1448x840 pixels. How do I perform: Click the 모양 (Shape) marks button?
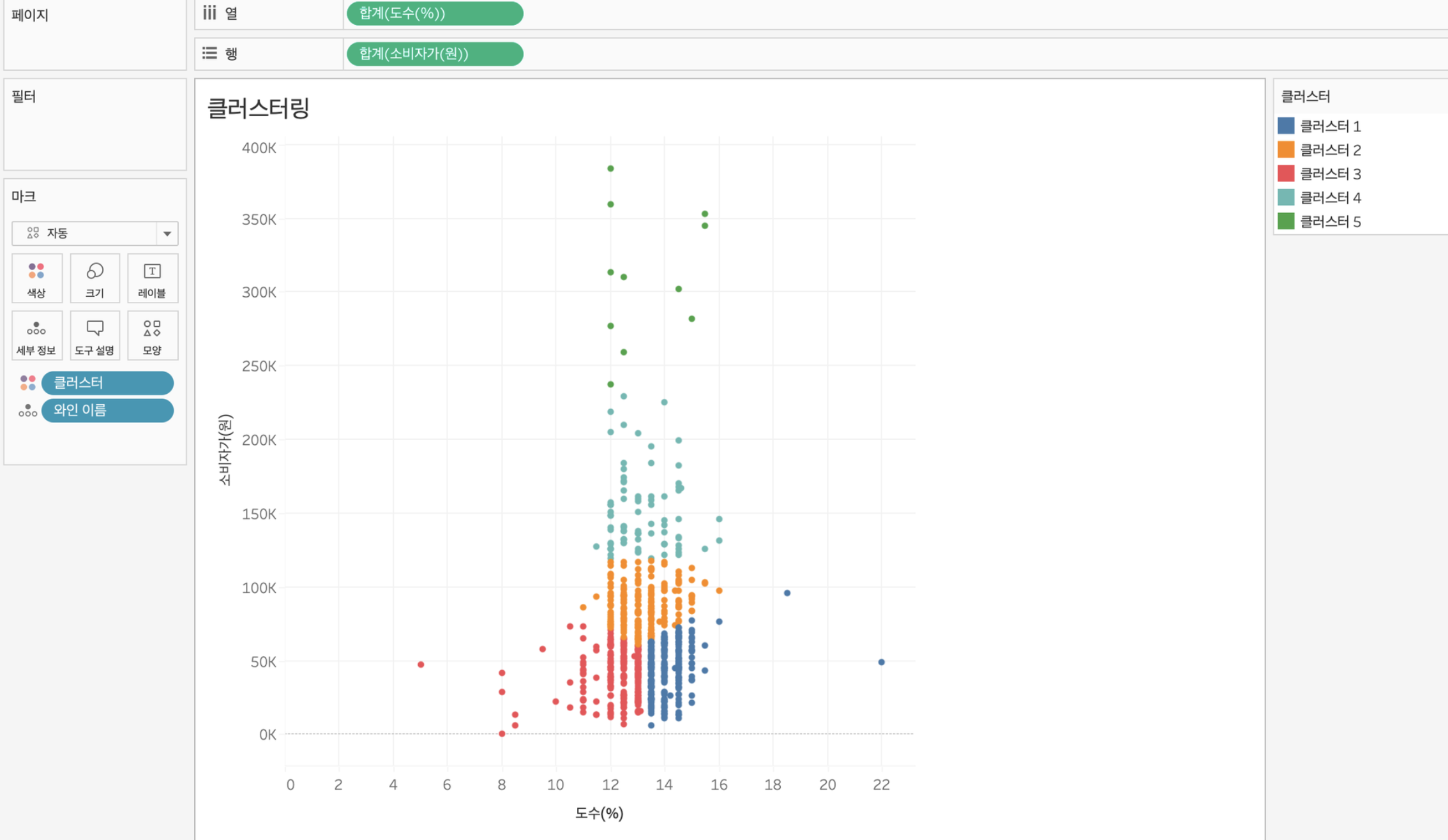(152, 336)
